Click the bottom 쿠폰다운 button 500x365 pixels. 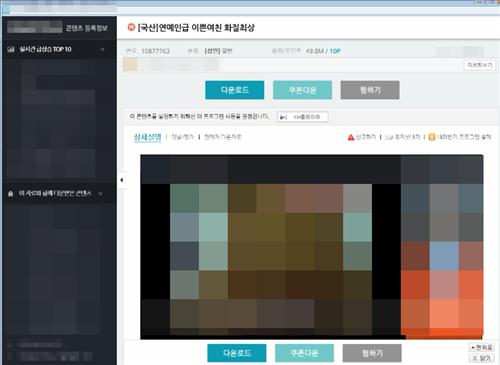(304, 353)
